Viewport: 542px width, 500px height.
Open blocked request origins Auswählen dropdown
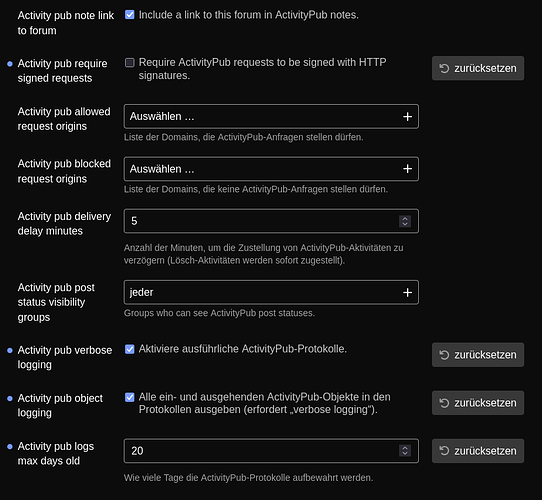pos(271,169)
